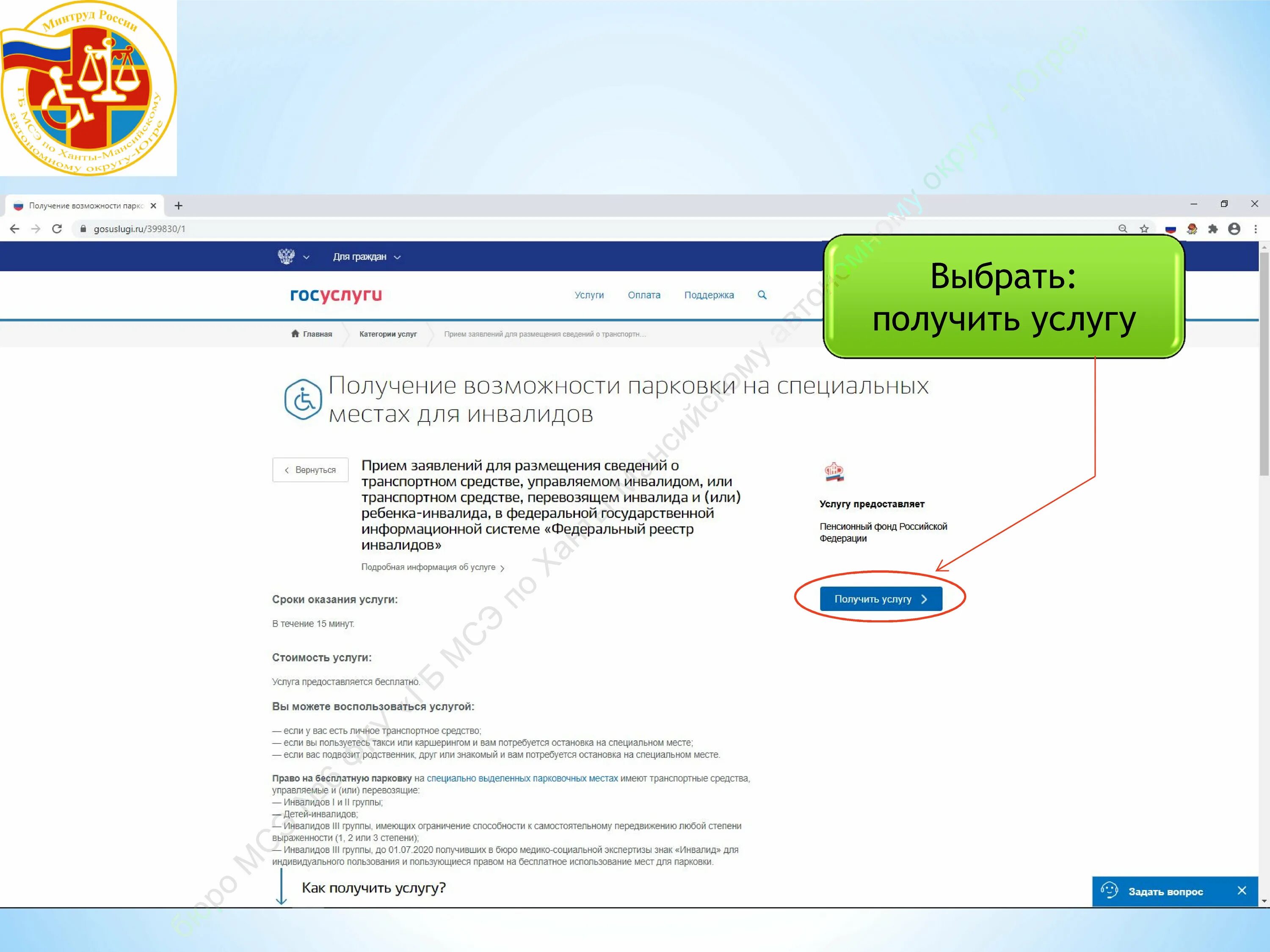Click the Russian flag extension icon
The width and height of the screenshot is (1270, 952).
(x=1171, y=229)
